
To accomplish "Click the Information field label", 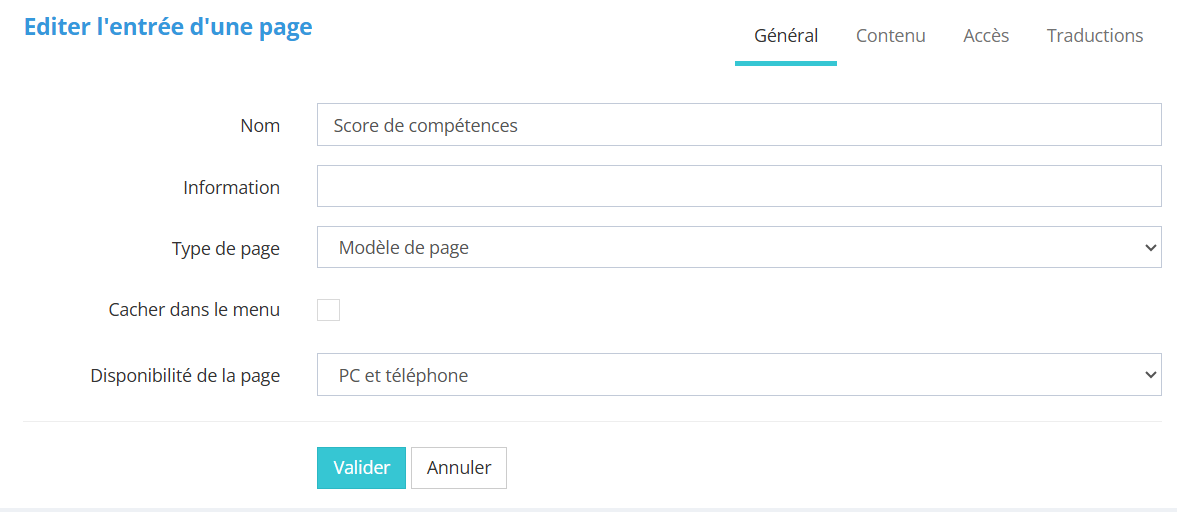I will (231, 188).
